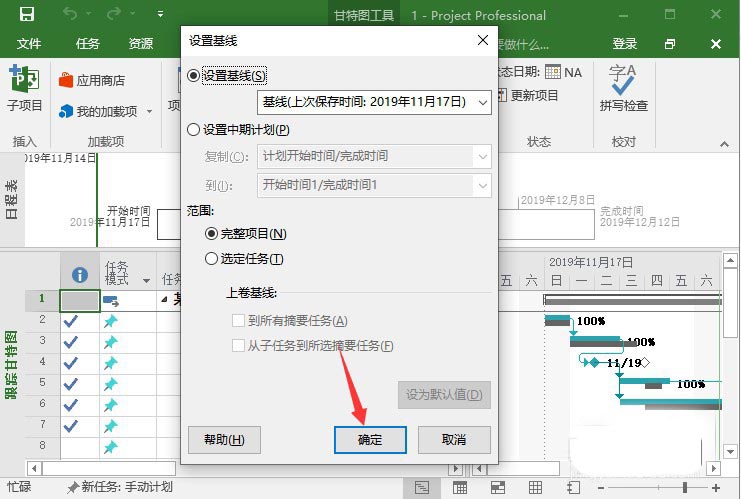Select the 设置基线 radio button

[195, 76]
